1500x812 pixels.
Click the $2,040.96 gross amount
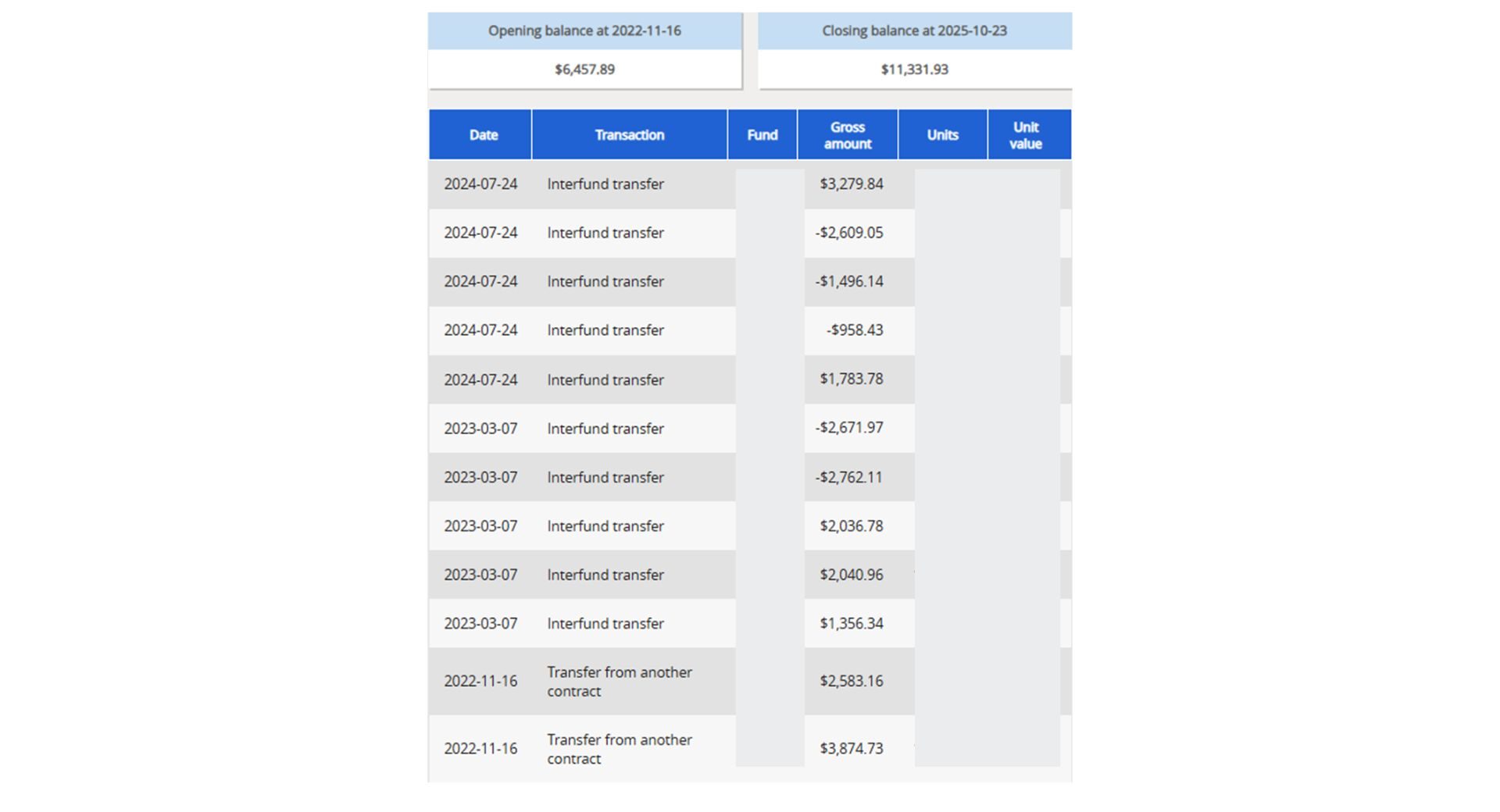click(x=851, y=575)
